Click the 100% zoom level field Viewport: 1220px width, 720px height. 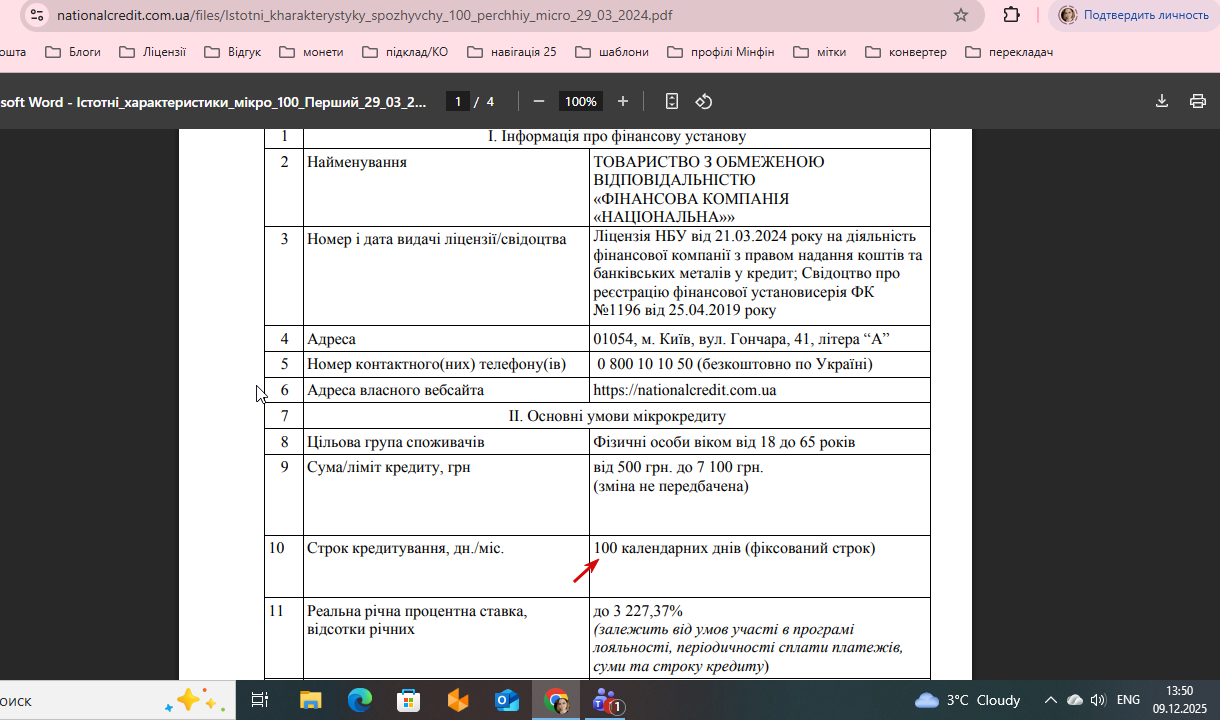(x=581, y=101)
